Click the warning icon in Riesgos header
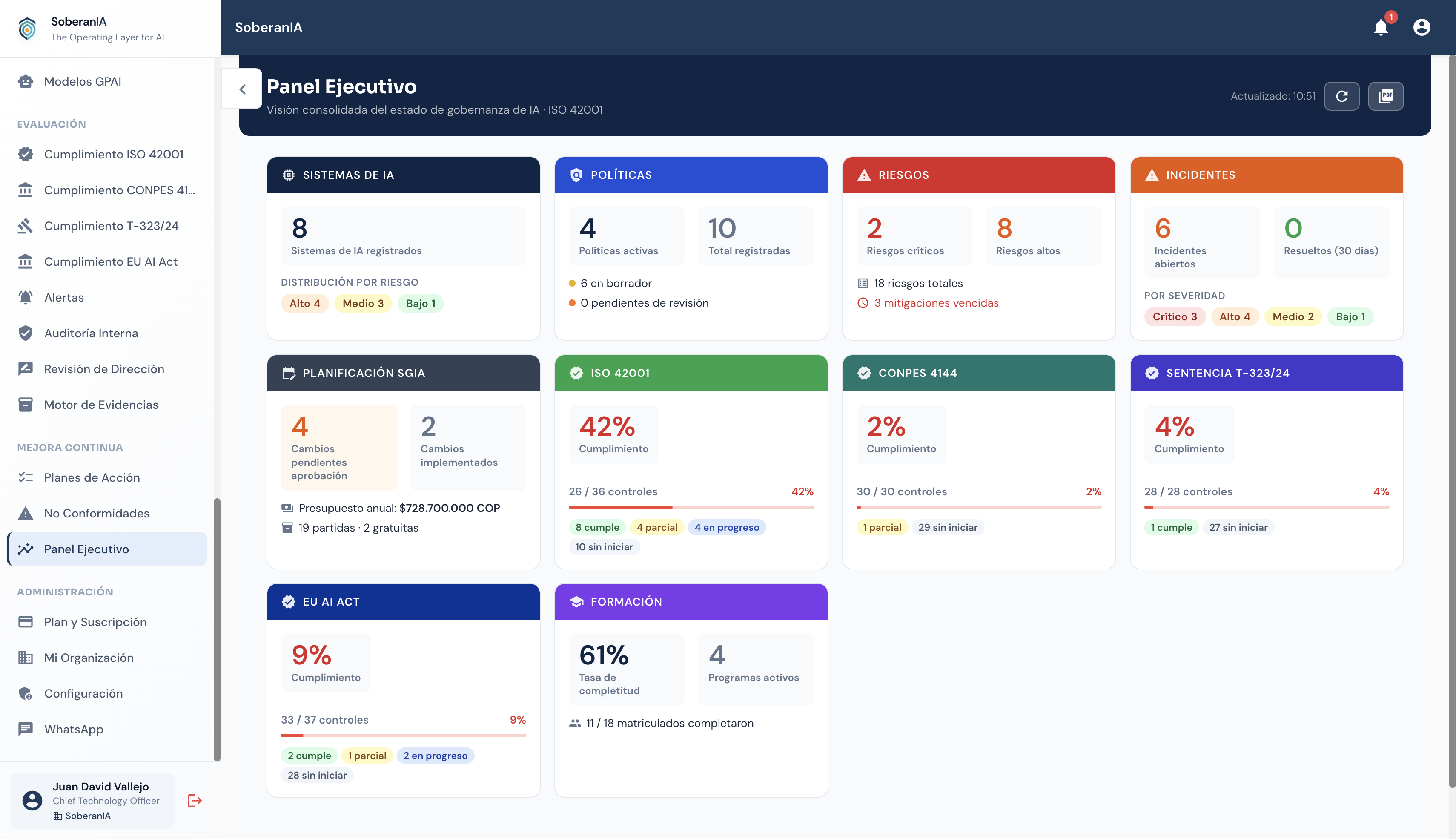 pos(864,175)
